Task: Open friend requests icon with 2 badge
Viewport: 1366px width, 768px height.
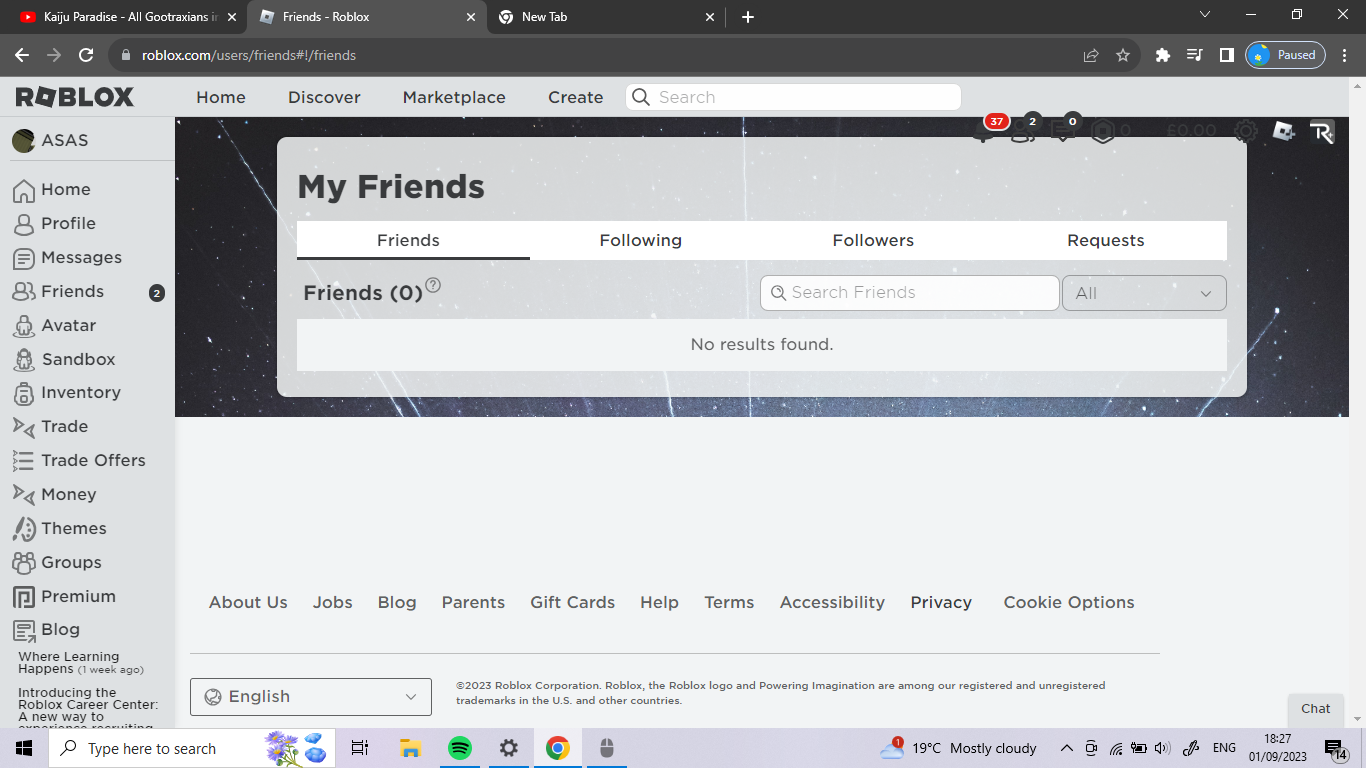Action: point(1022,132)
